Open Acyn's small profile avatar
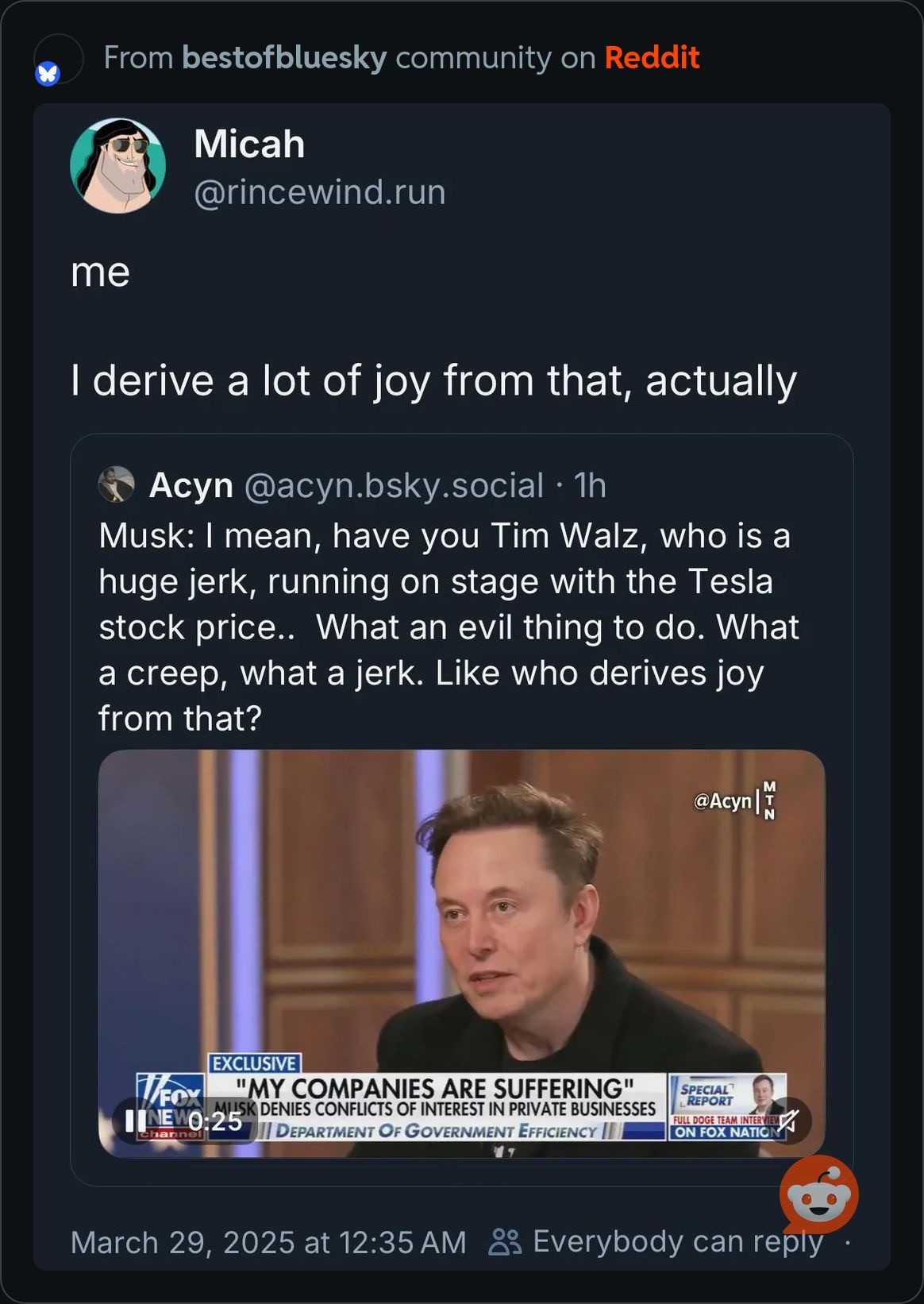The image size is (924, 1304). pos(117,484)
